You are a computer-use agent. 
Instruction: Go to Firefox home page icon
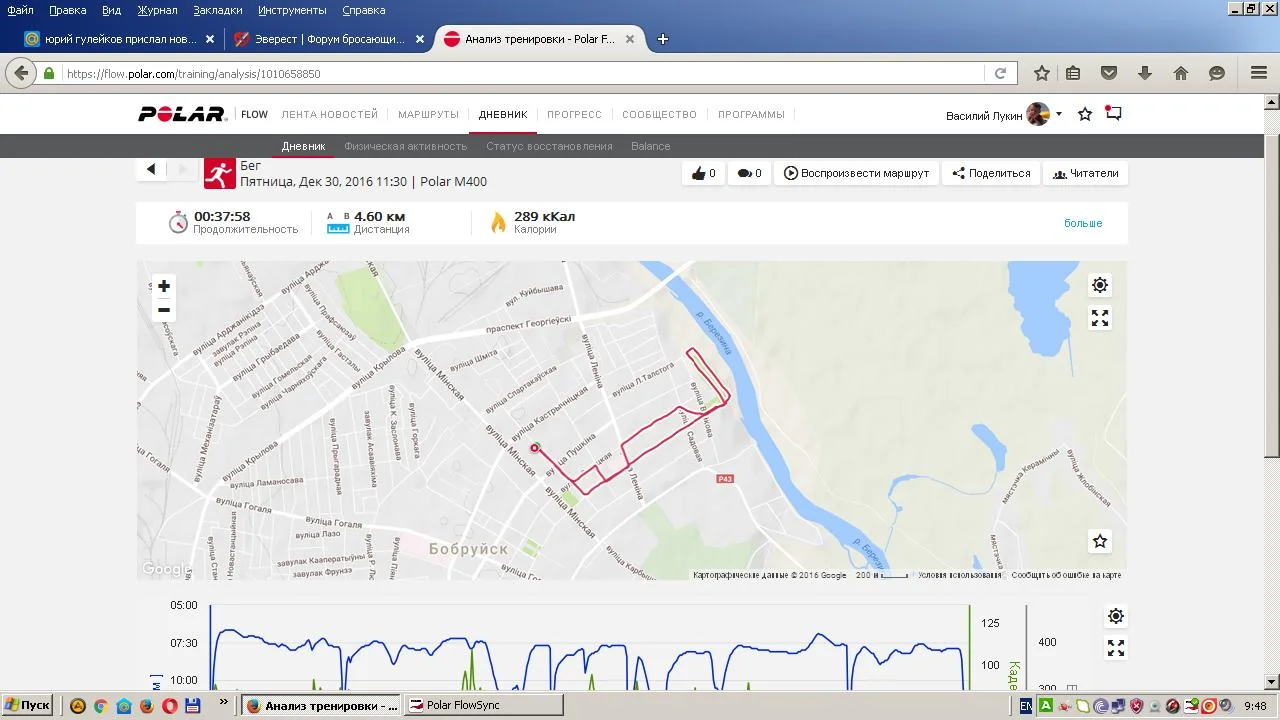[1181, 73]
